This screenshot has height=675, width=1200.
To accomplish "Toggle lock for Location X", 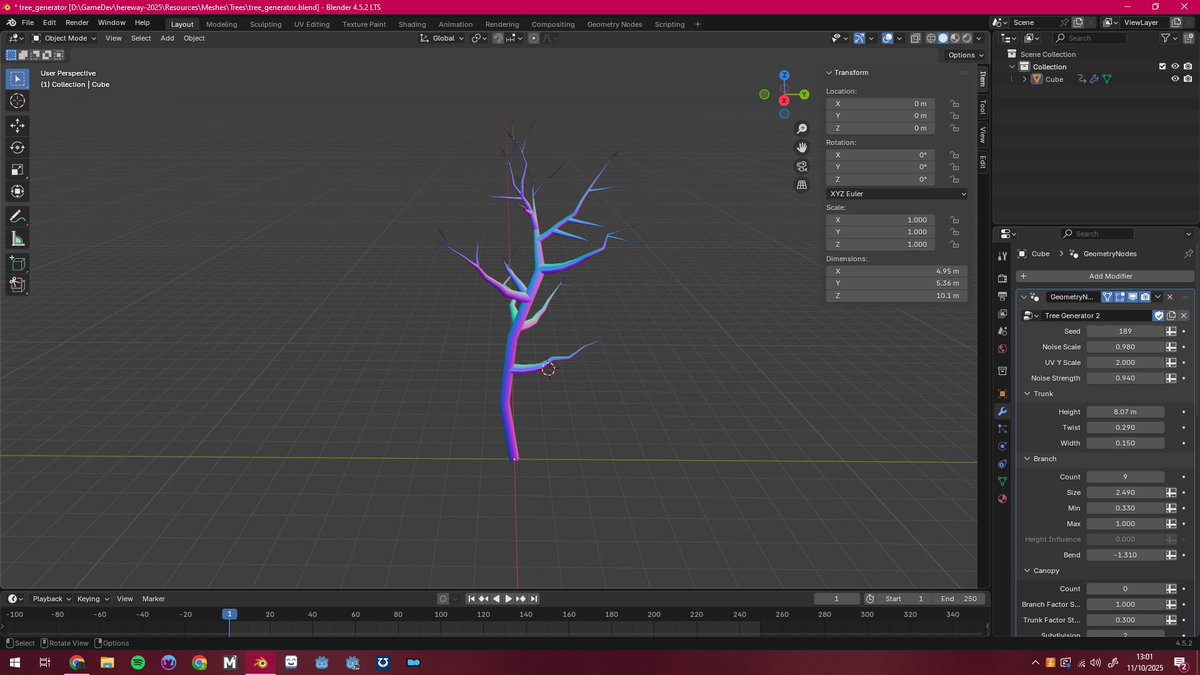I will pyautogui.click(x=955, y=104).
